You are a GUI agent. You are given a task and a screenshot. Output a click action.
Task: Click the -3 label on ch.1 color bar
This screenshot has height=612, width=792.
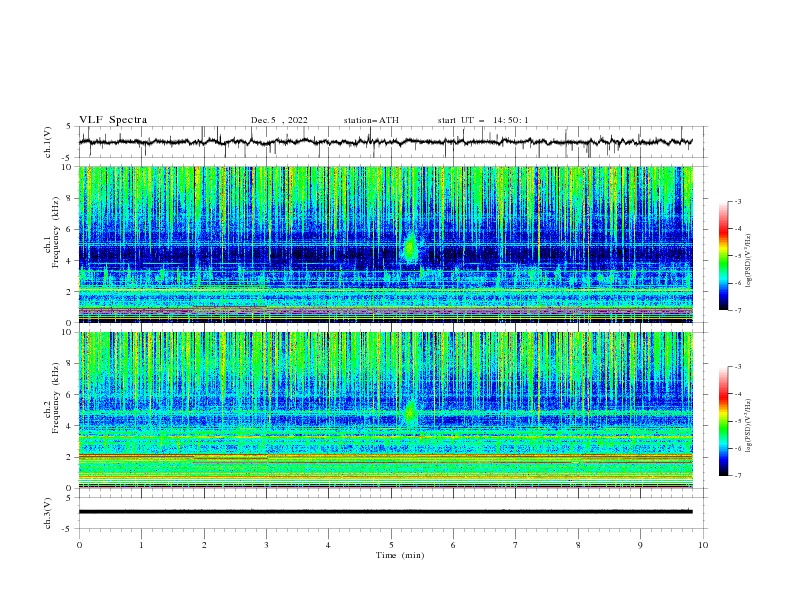pos(737,201)
